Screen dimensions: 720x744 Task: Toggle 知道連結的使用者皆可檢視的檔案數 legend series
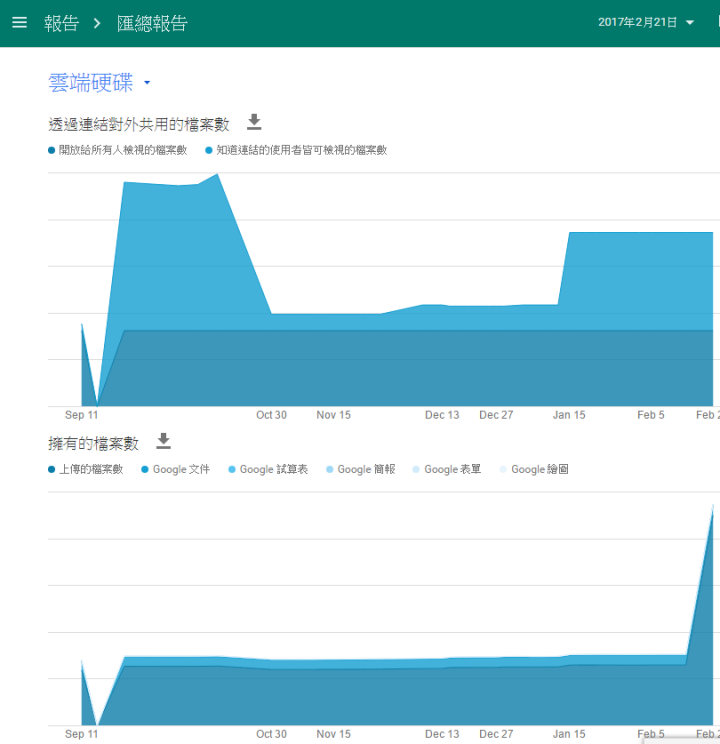[296, 150]
